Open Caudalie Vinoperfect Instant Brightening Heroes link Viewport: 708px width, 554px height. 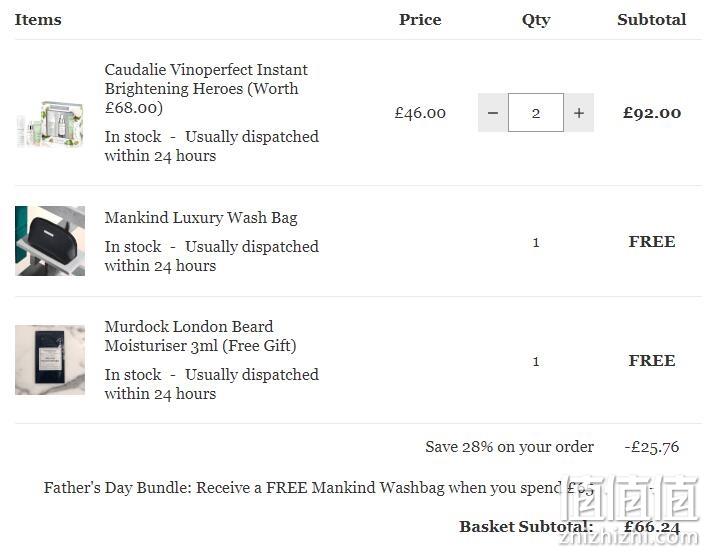click(x=206, y=88)
